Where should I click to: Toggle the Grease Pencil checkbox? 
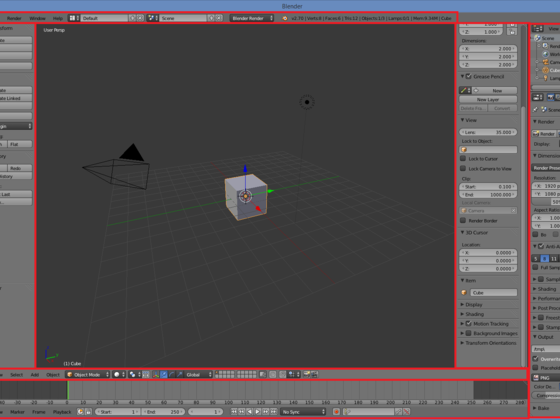pos(469,76)
